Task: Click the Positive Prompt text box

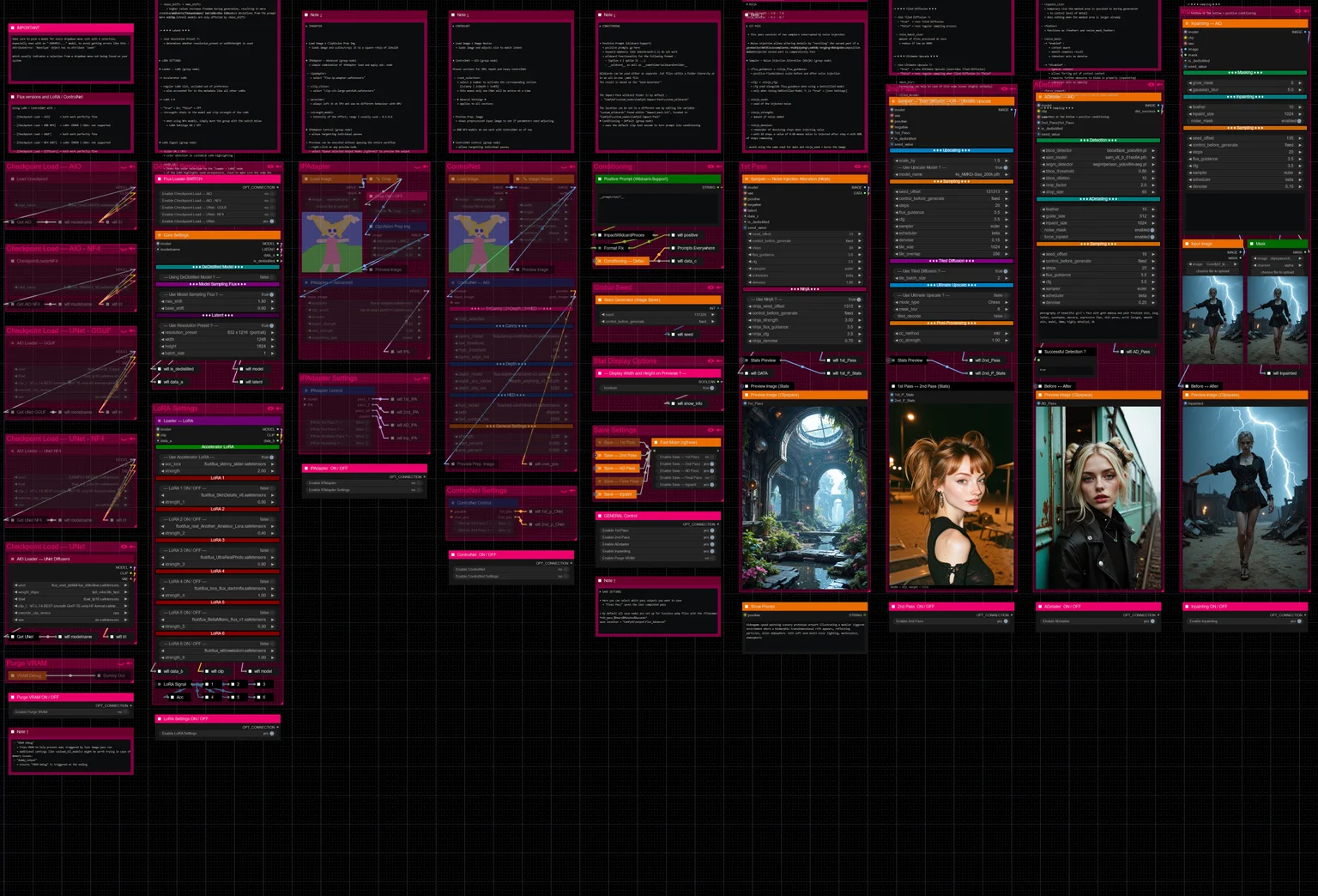Action: click(657, 208)
